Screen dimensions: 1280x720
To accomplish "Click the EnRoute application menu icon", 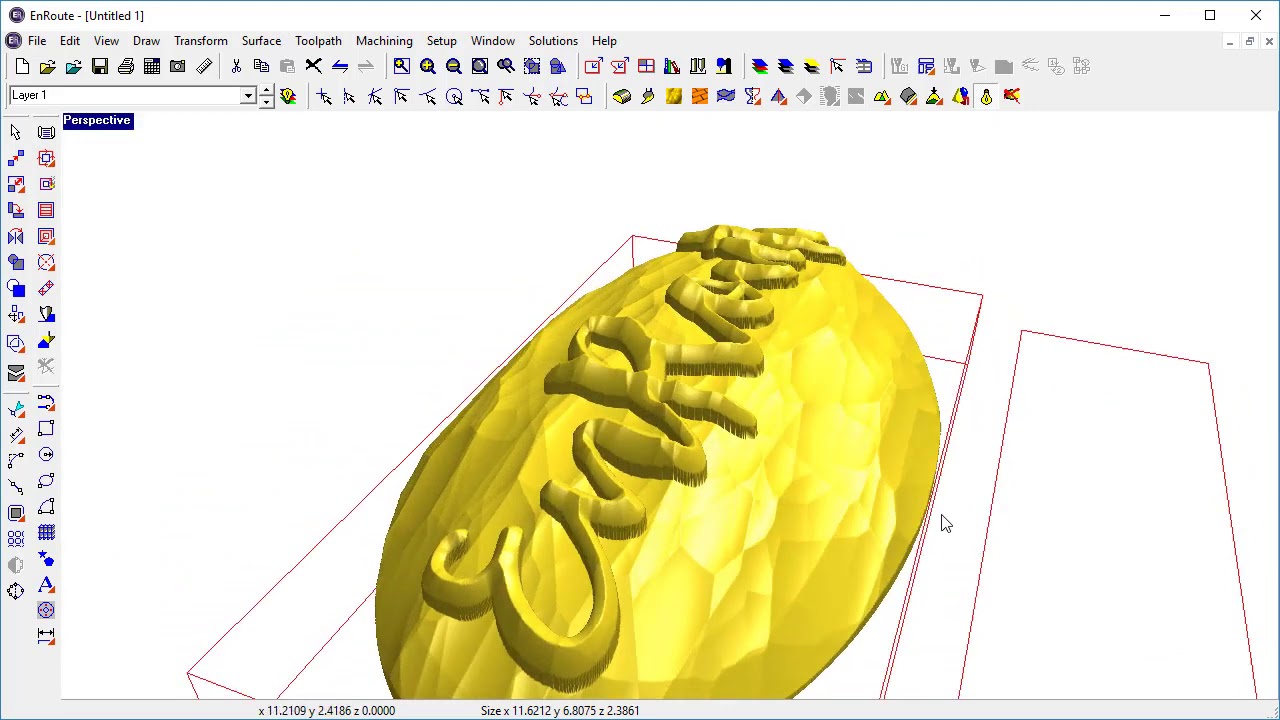I will [12, 41].
